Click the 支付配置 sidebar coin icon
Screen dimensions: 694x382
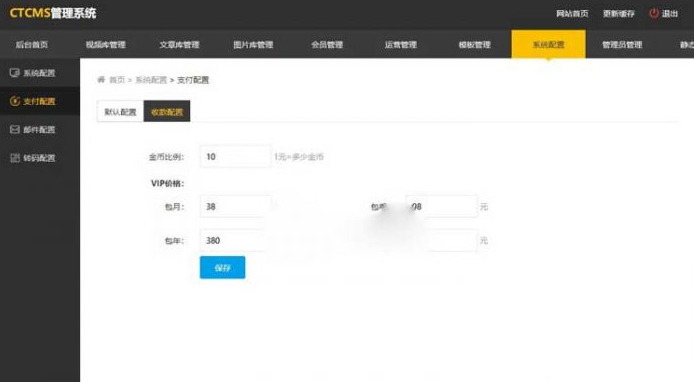(x=15, y=101)
